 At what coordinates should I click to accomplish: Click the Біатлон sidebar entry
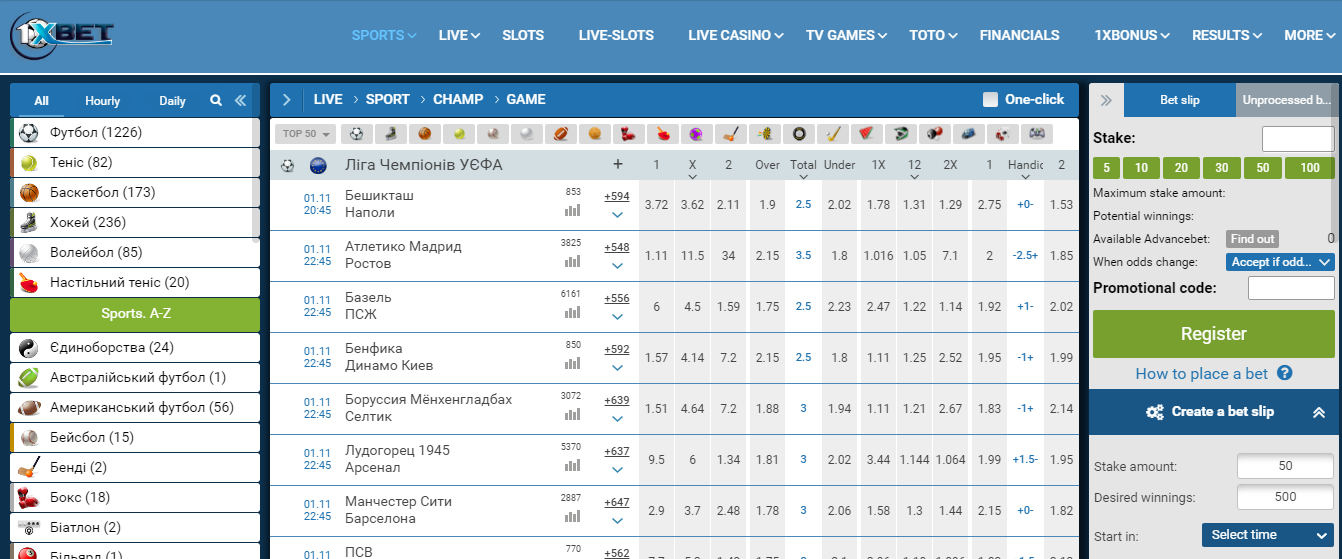135,527
